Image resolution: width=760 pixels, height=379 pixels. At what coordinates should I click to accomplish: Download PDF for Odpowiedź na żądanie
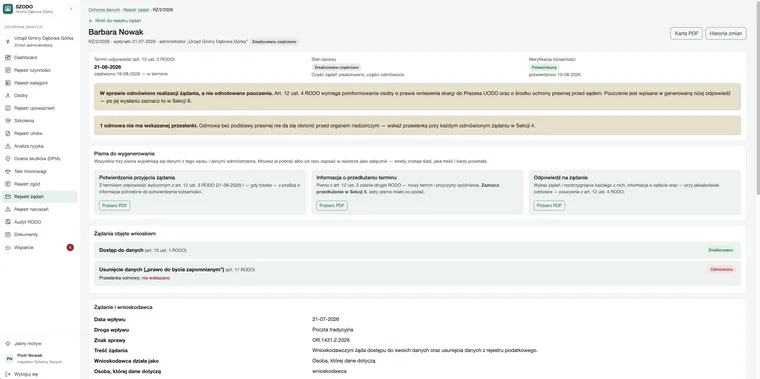(549, 205)
